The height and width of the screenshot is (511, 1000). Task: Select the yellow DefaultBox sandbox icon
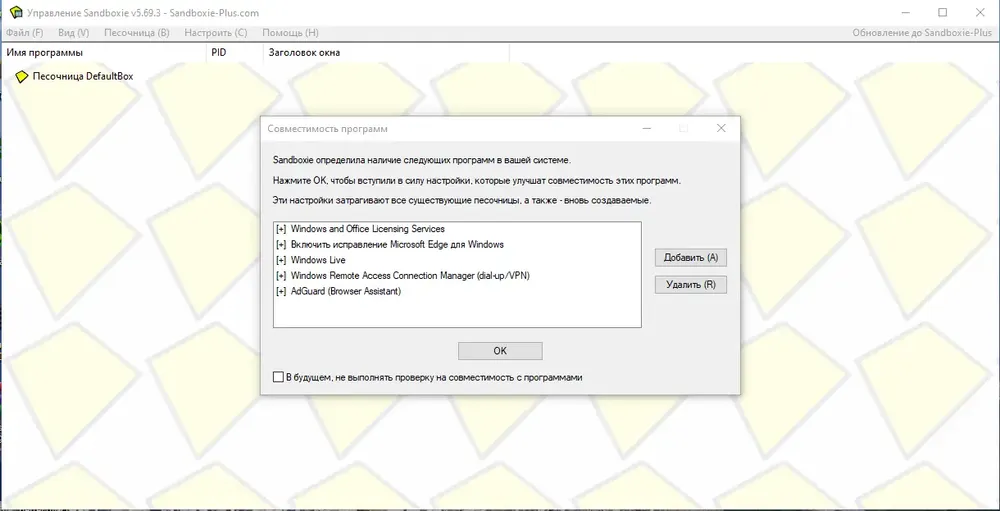tap(22, 77)
